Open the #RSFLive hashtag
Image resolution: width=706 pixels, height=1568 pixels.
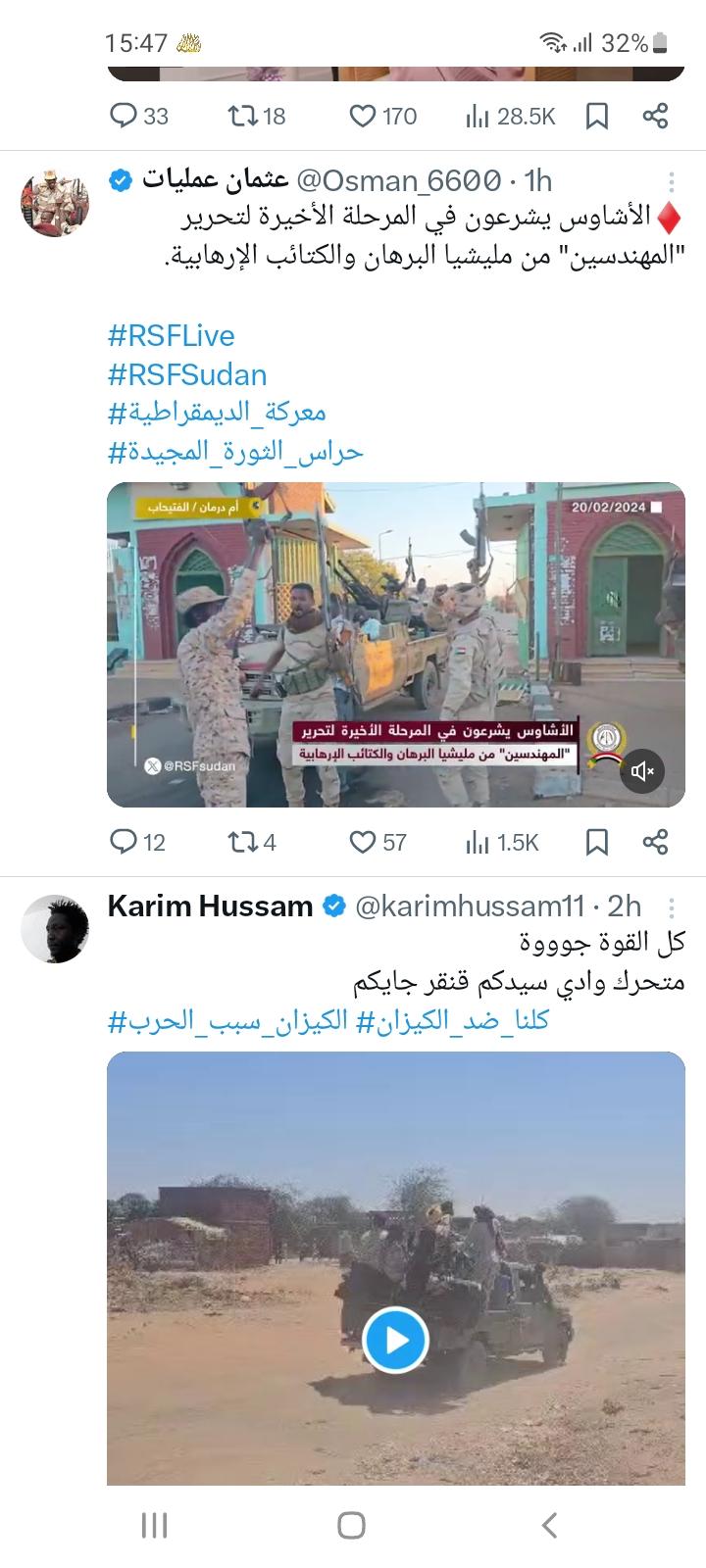point(172,335)
